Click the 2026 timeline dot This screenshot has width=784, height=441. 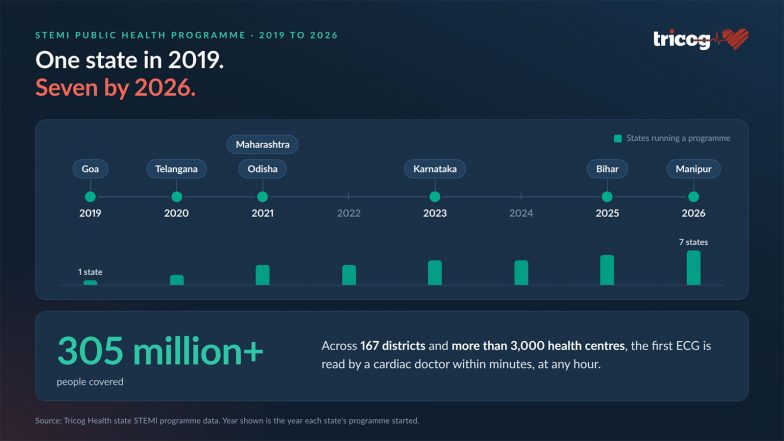pos(694,197)
